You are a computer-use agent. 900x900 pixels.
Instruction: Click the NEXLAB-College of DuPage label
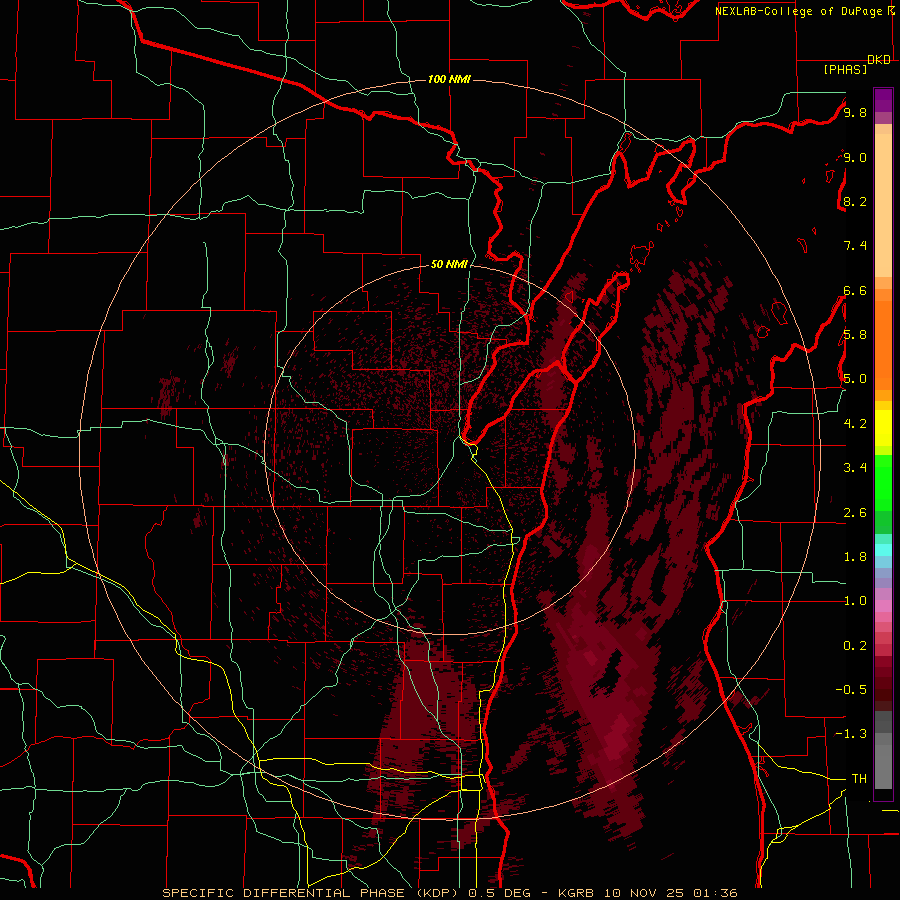click(x=801, y=11)
